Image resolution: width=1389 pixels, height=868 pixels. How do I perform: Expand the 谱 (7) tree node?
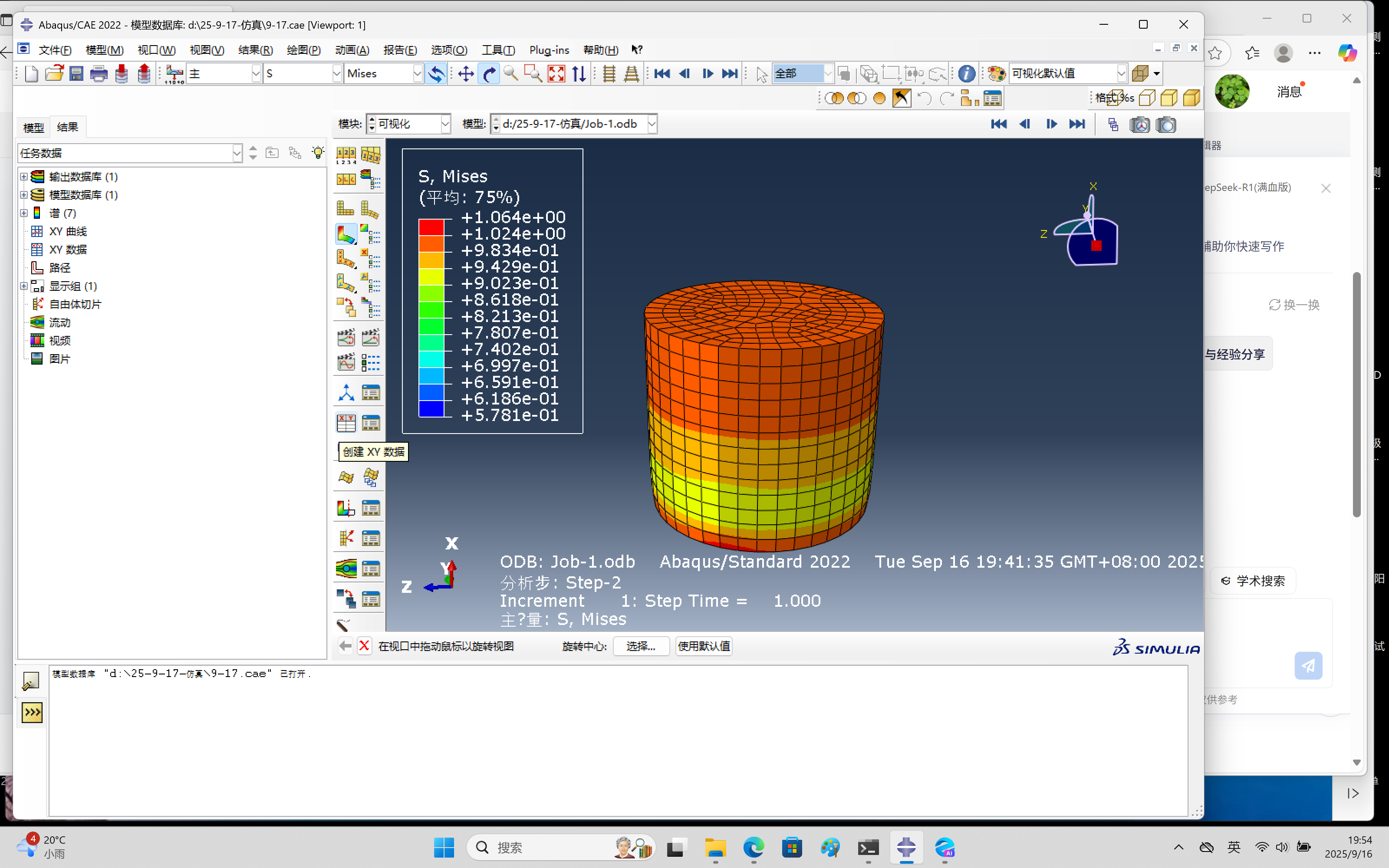[x=23, y=213]
